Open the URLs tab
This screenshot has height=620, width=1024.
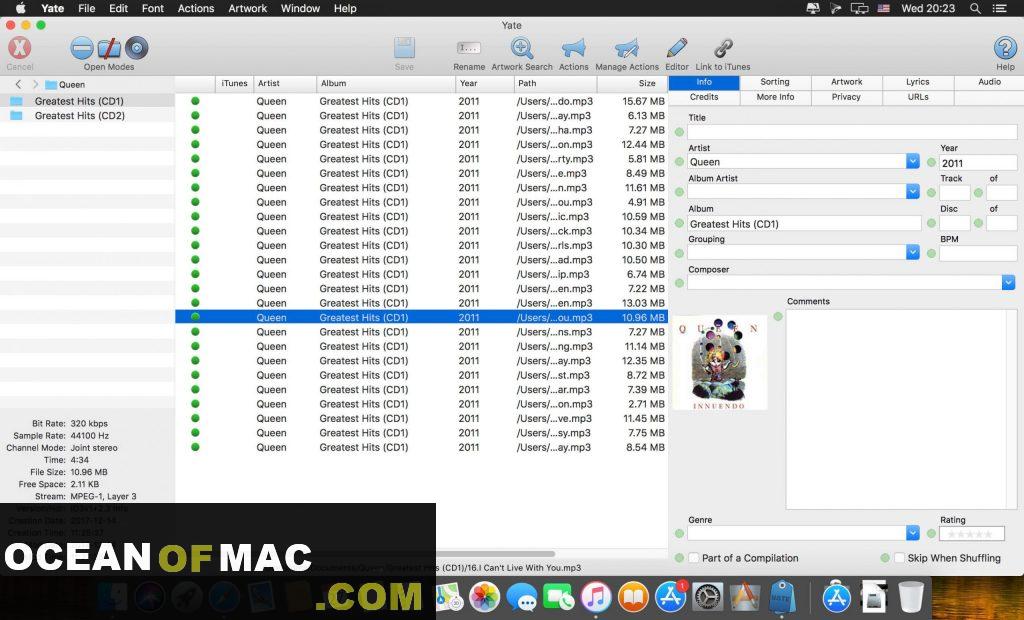click(918, 97)
